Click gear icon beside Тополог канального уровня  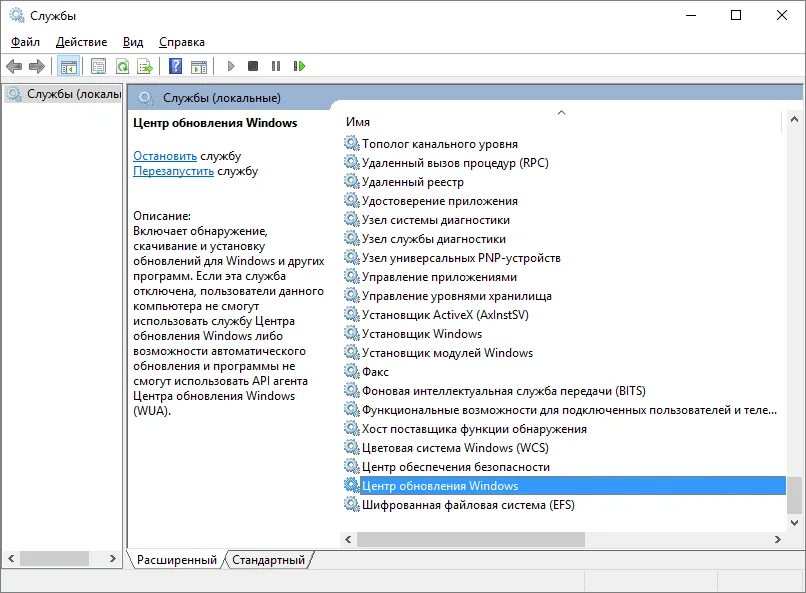click(x=351, y=143)
